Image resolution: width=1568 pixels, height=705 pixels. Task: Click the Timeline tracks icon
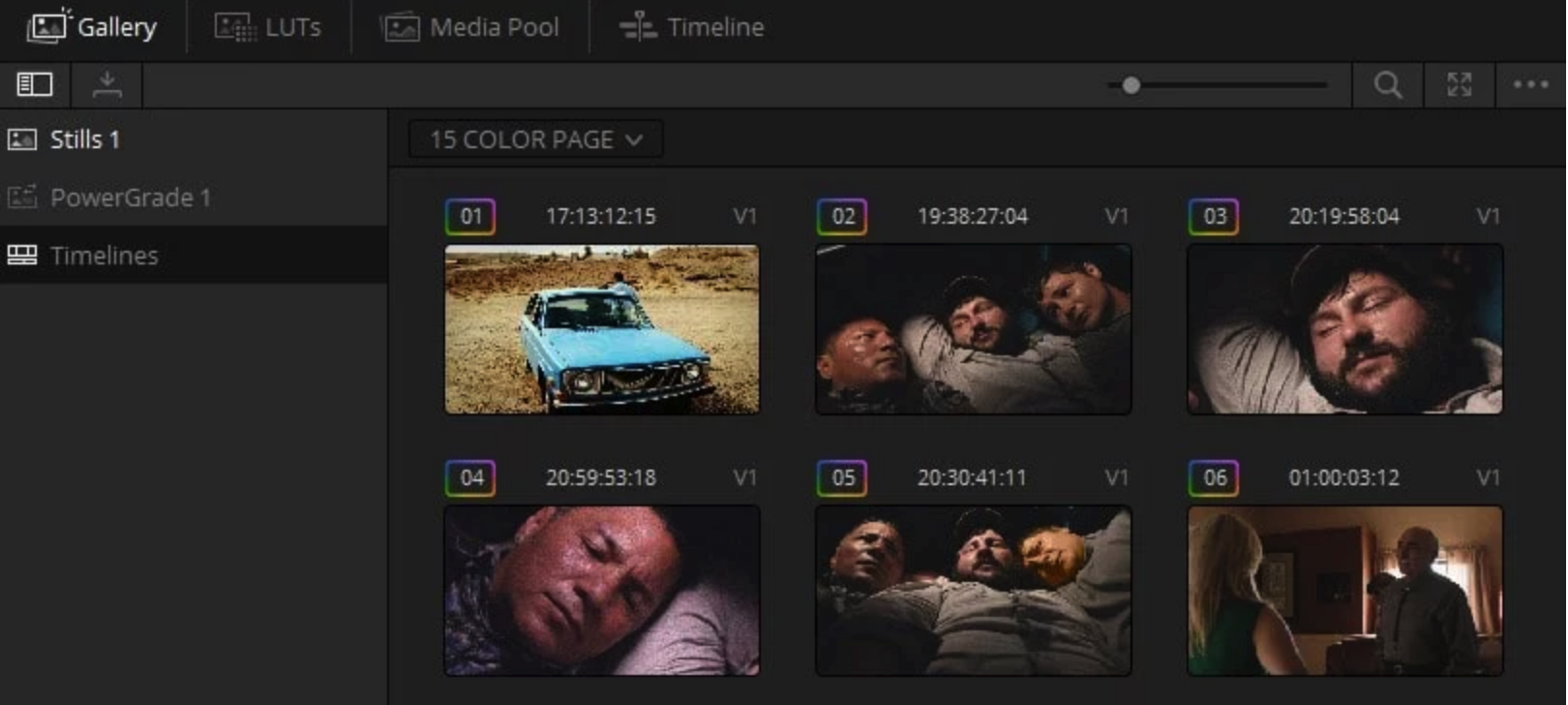638,27
